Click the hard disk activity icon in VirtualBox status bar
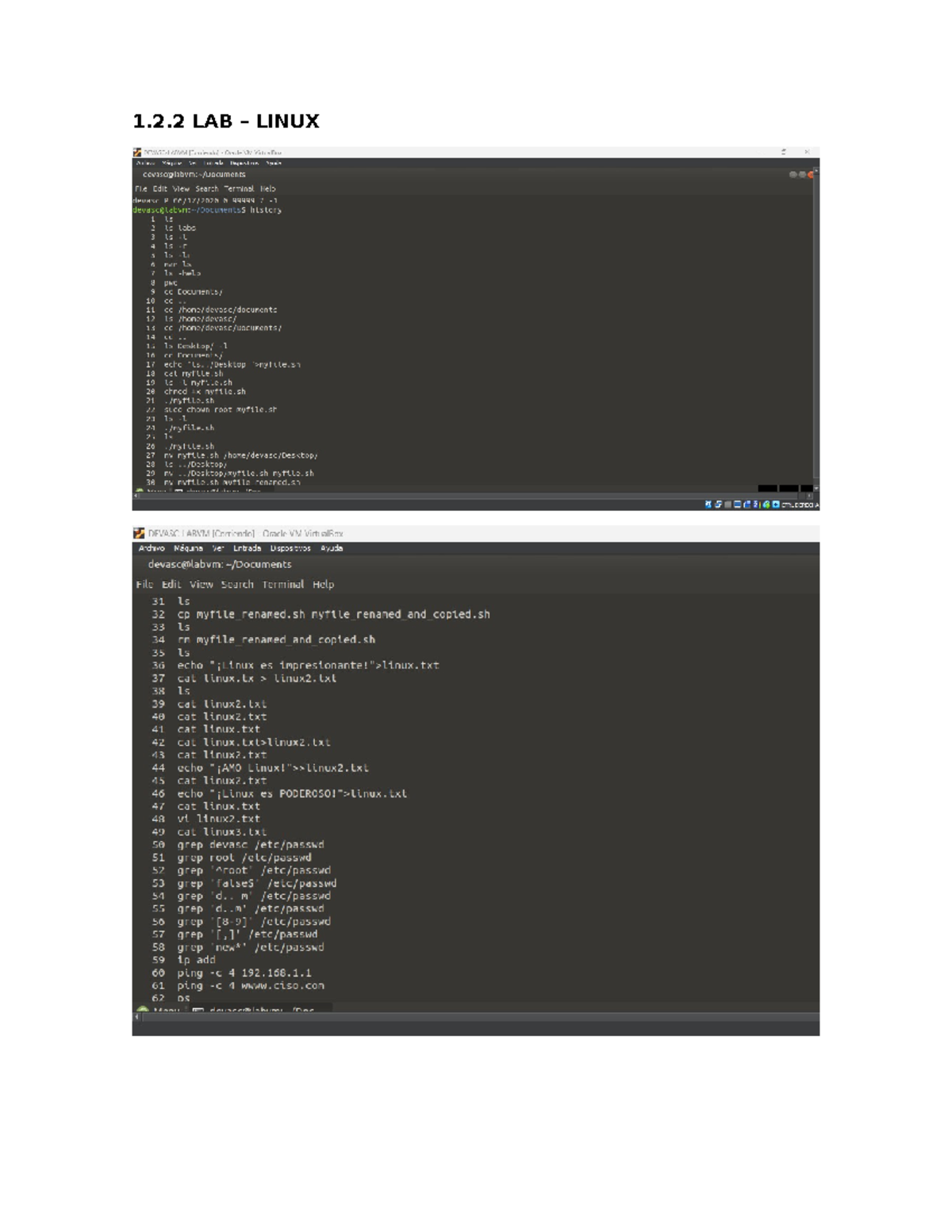This screenshot has height=1232, width=952. click(x=708, y=502)
